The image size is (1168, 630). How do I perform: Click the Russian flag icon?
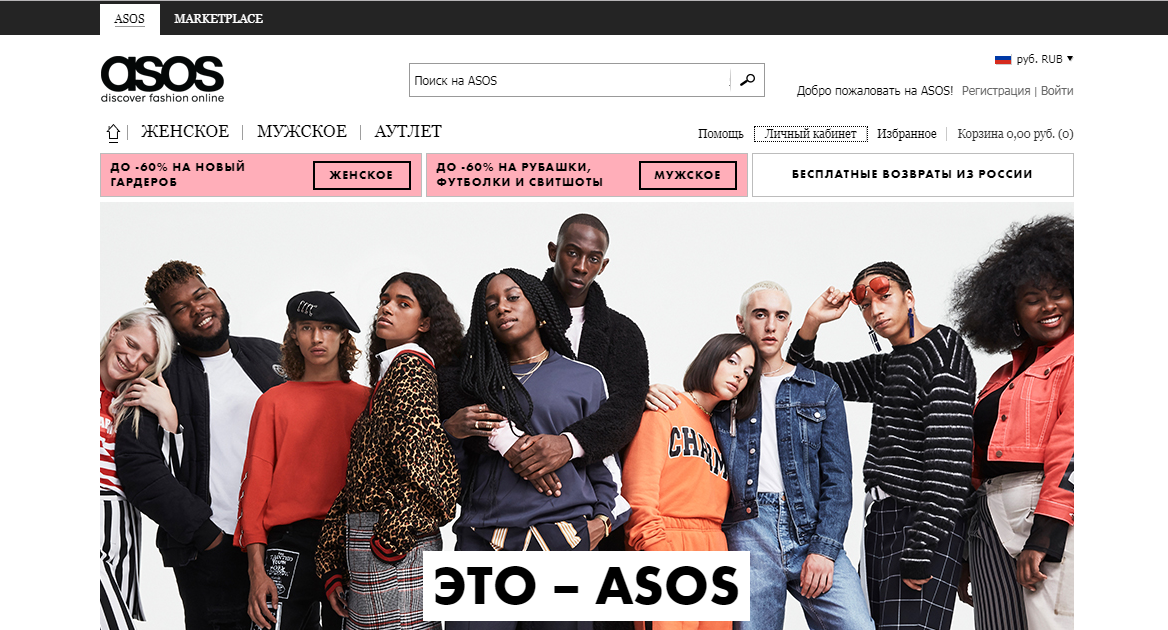pos(1003,59)
